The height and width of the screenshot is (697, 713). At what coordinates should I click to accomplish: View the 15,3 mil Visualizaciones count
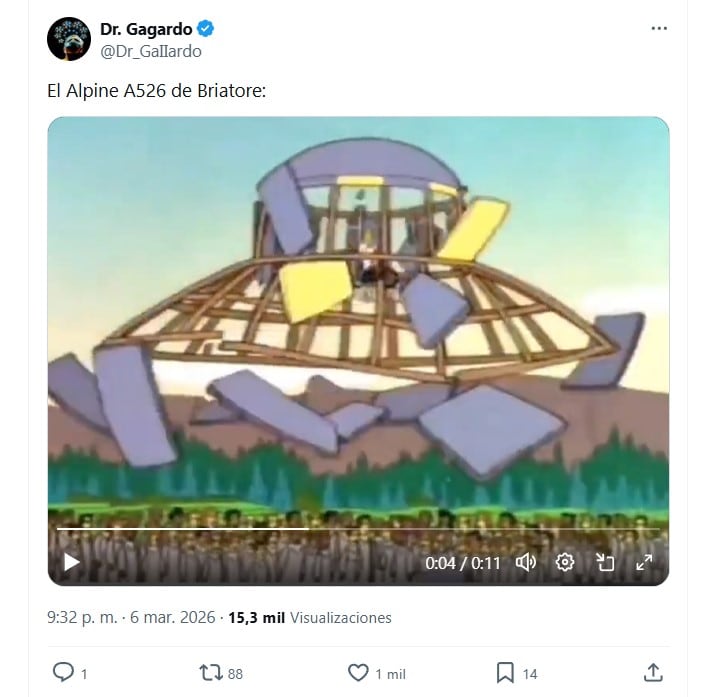click(310, 617)
